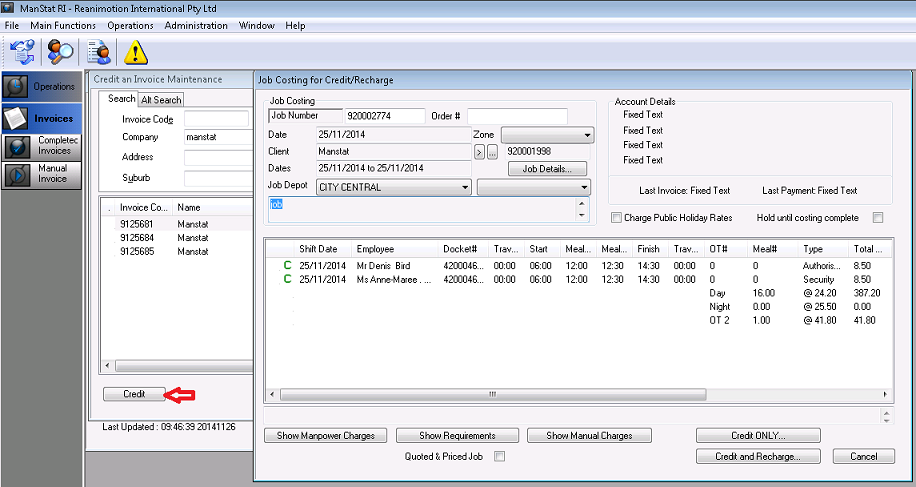
Task: Click Show Manpower Charges button
Action: pyautogui.click(x=325, y=436)
